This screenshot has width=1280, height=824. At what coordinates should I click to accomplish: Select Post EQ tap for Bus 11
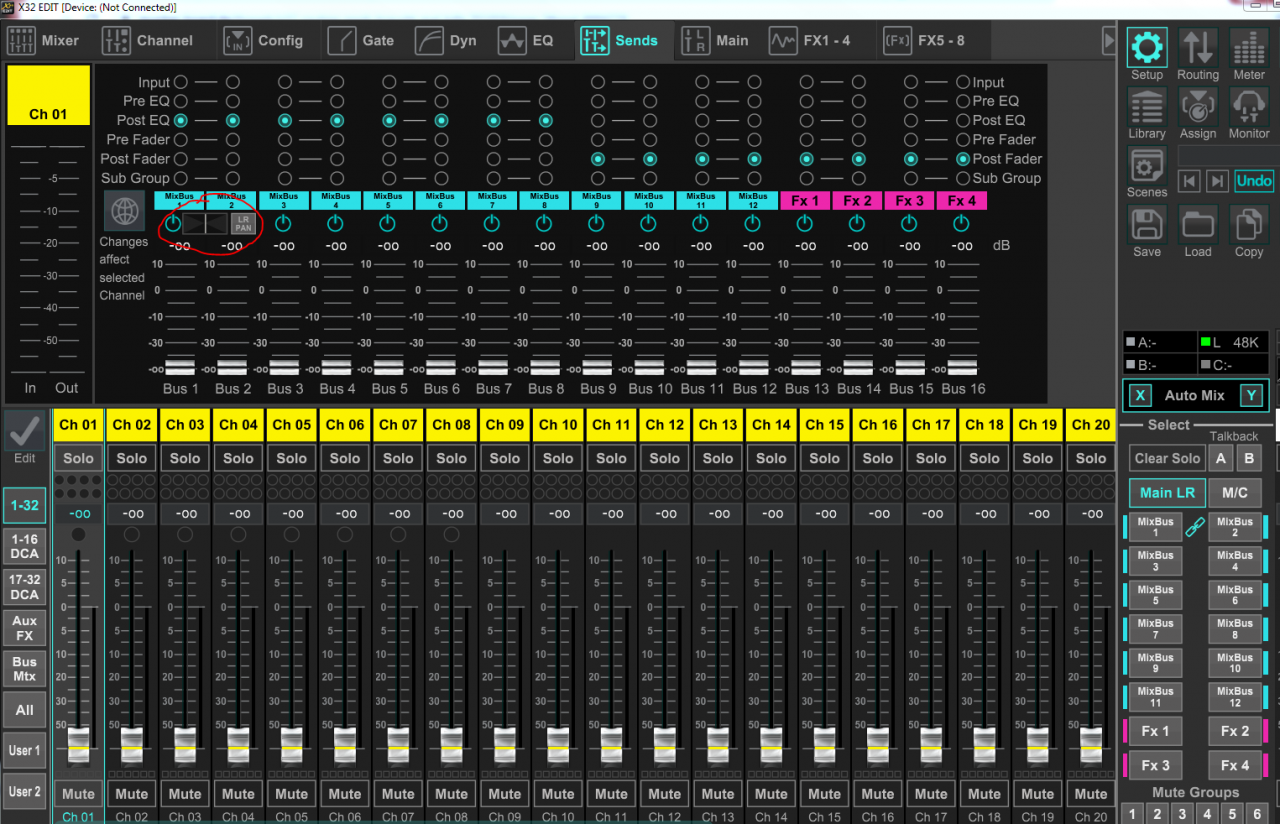click(x=701, y=120)
